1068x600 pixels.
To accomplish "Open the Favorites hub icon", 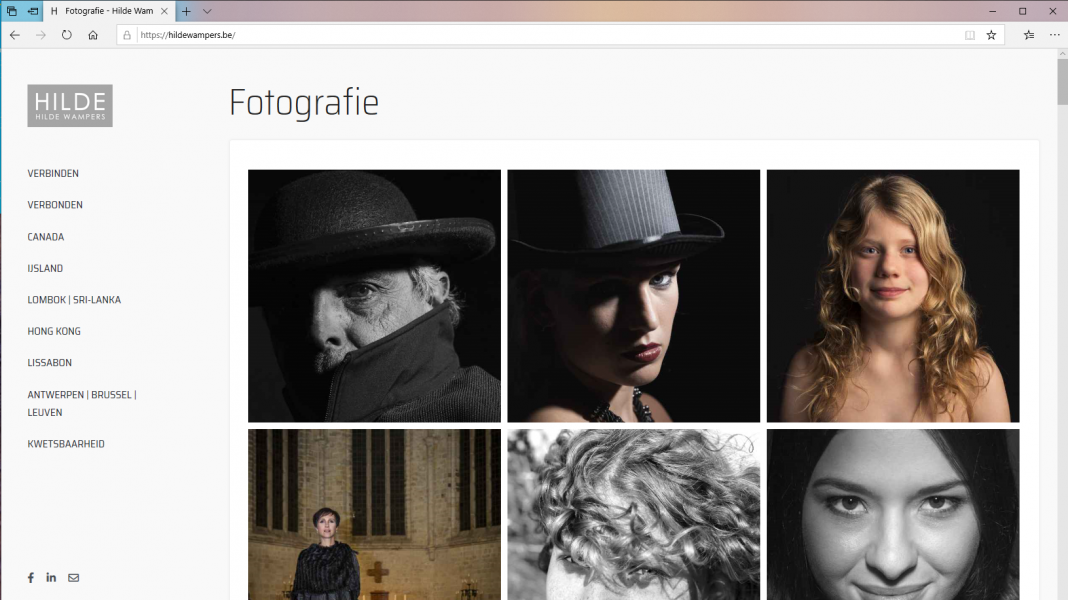I will pos(1029,35).
